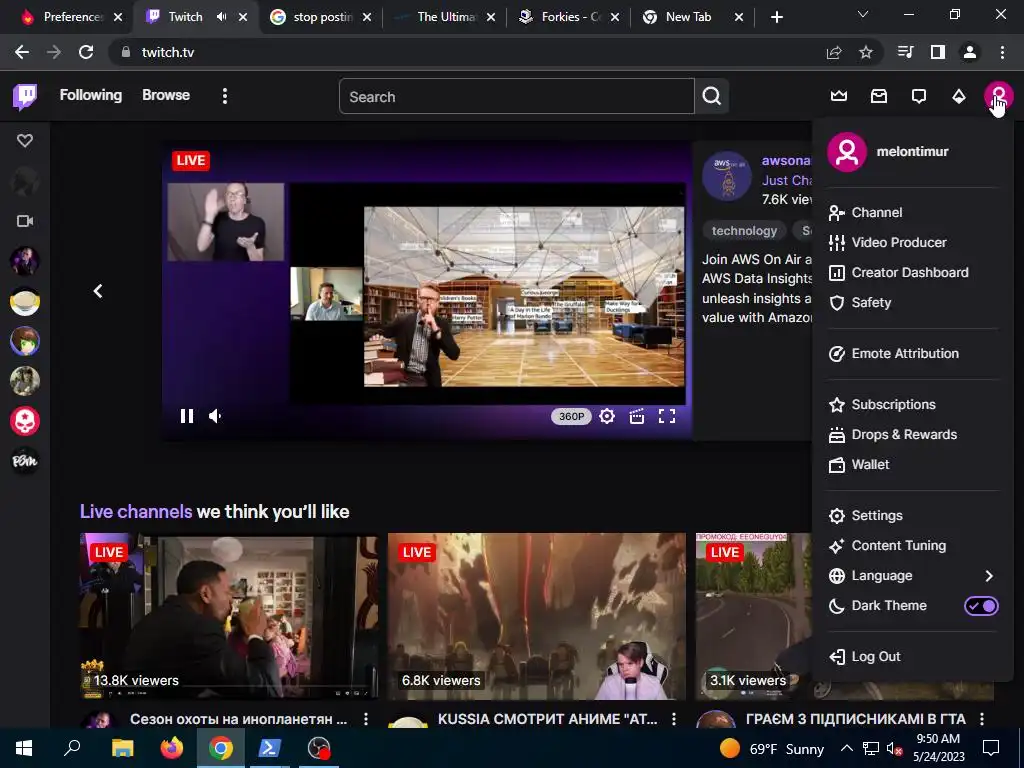Screen dimensions: 1024x768
Task: Click the recommended channels camera icon
Action: pos(25,221)
